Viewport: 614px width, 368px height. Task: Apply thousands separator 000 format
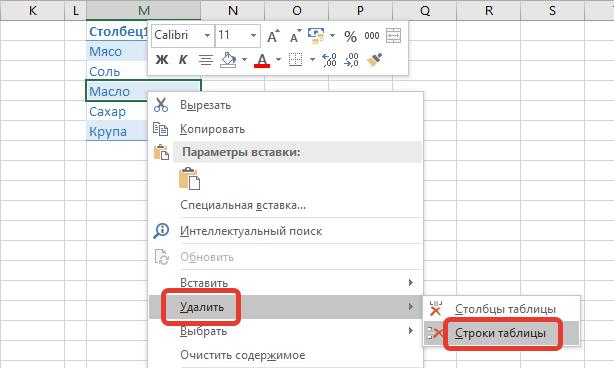(372, 36)
